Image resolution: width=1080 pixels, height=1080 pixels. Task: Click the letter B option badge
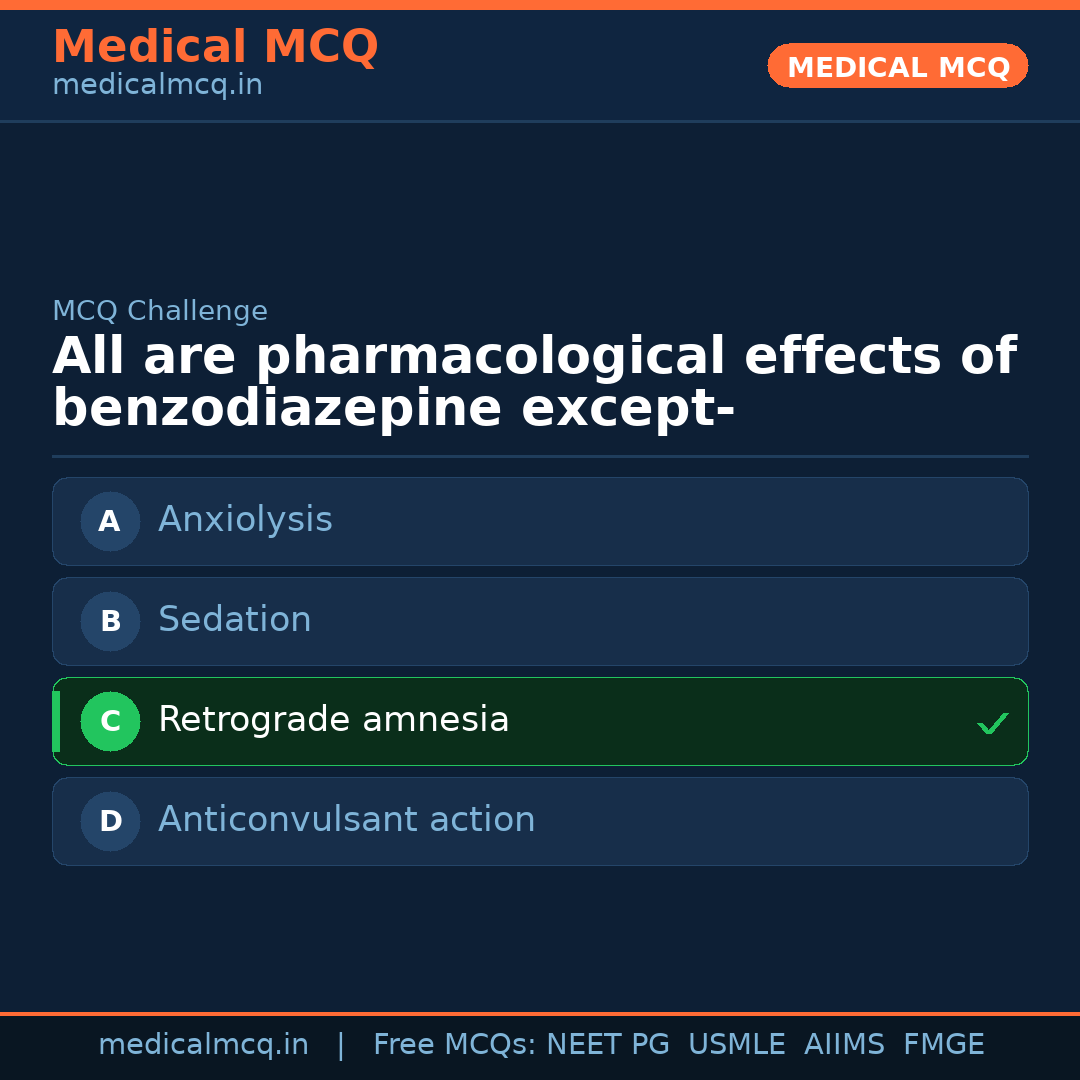click(x=110, y=621)
